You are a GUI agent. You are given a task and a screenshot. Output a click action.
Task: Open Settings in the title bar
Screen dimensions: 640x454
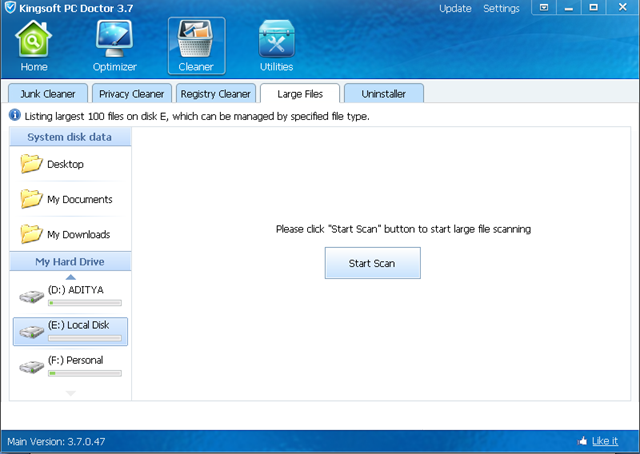click(x=501, y=8)
